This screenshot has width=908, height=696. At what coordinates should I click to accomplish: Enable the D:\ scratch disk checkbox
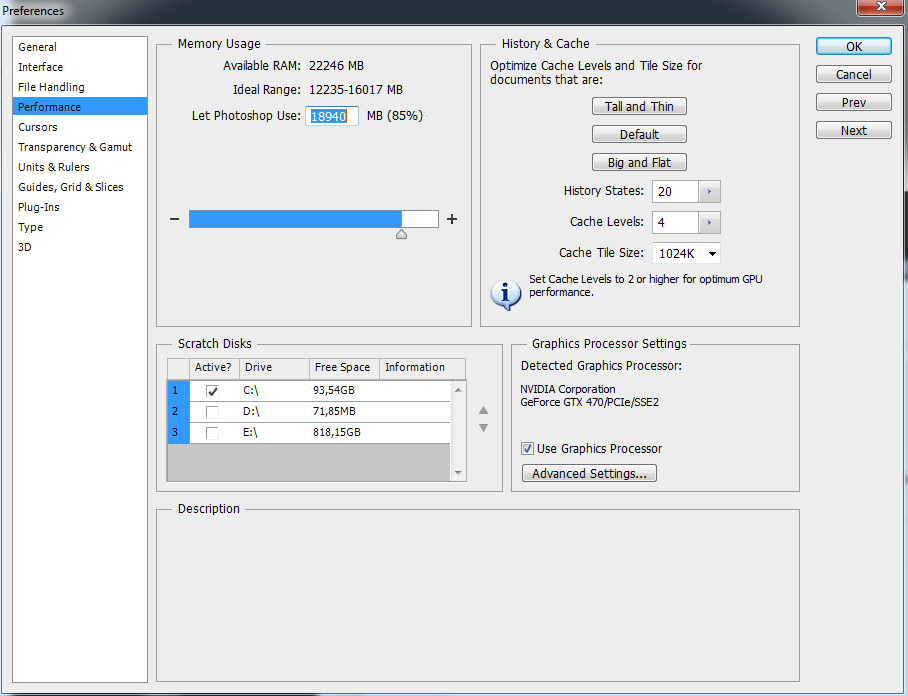(212, 412)
